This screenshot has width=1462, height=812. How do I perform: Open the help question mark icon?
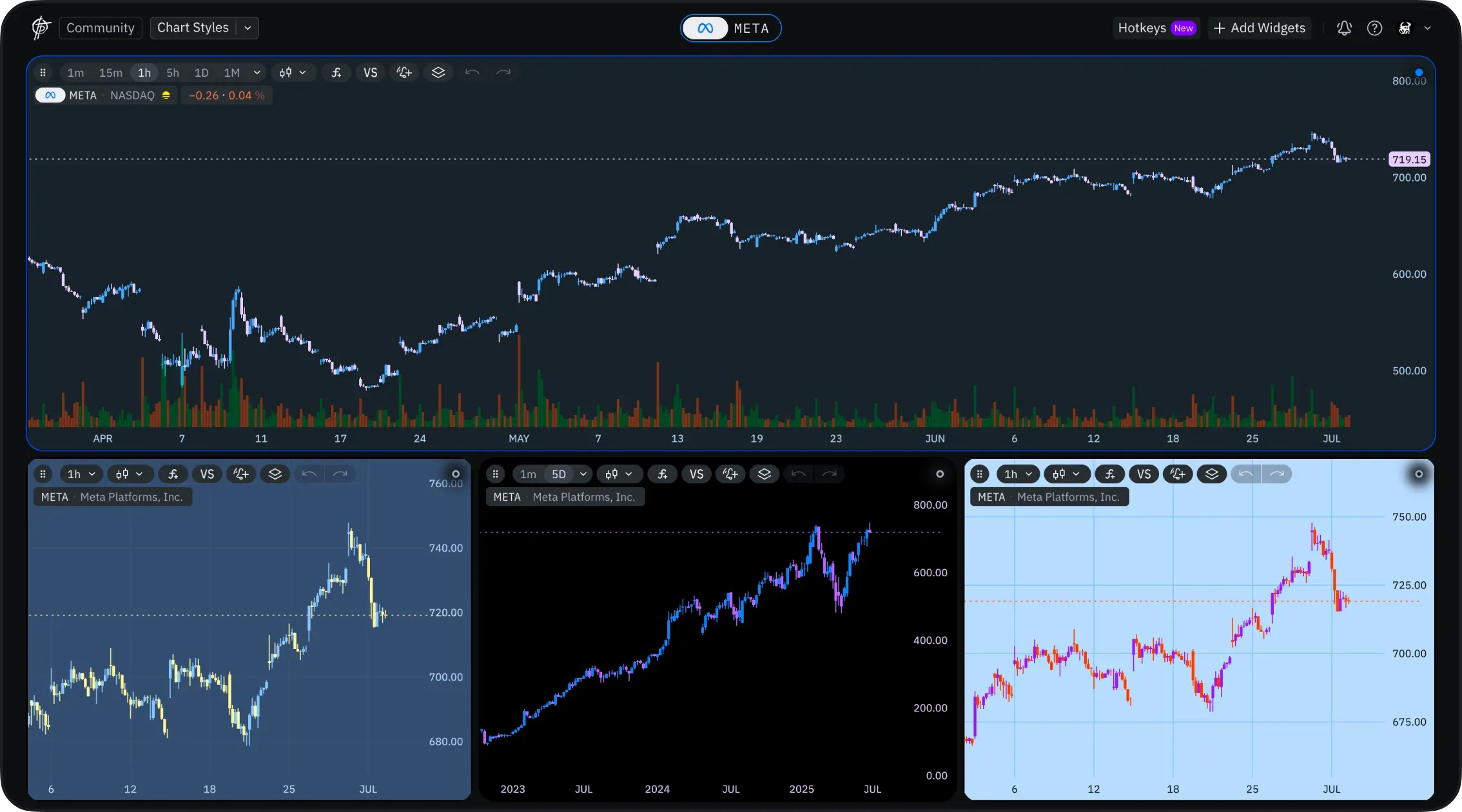point(1374,28)
